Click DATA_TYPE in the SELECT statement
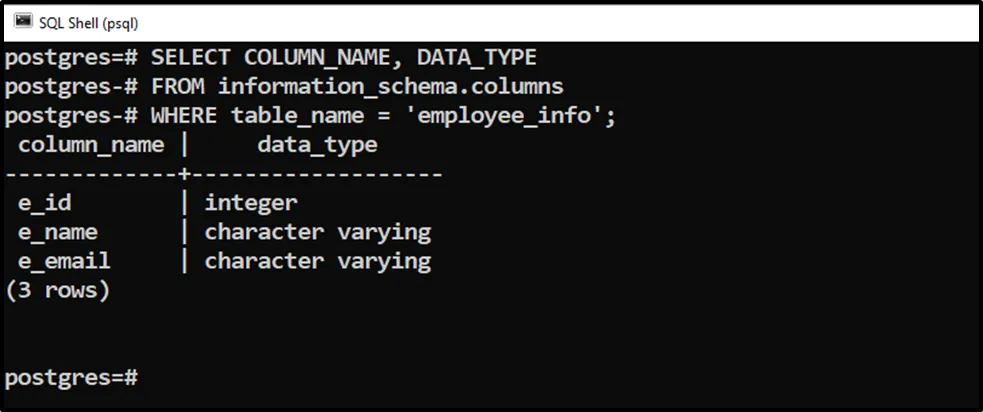This screenshot has height=412, width=983. (x=477, y=58)
